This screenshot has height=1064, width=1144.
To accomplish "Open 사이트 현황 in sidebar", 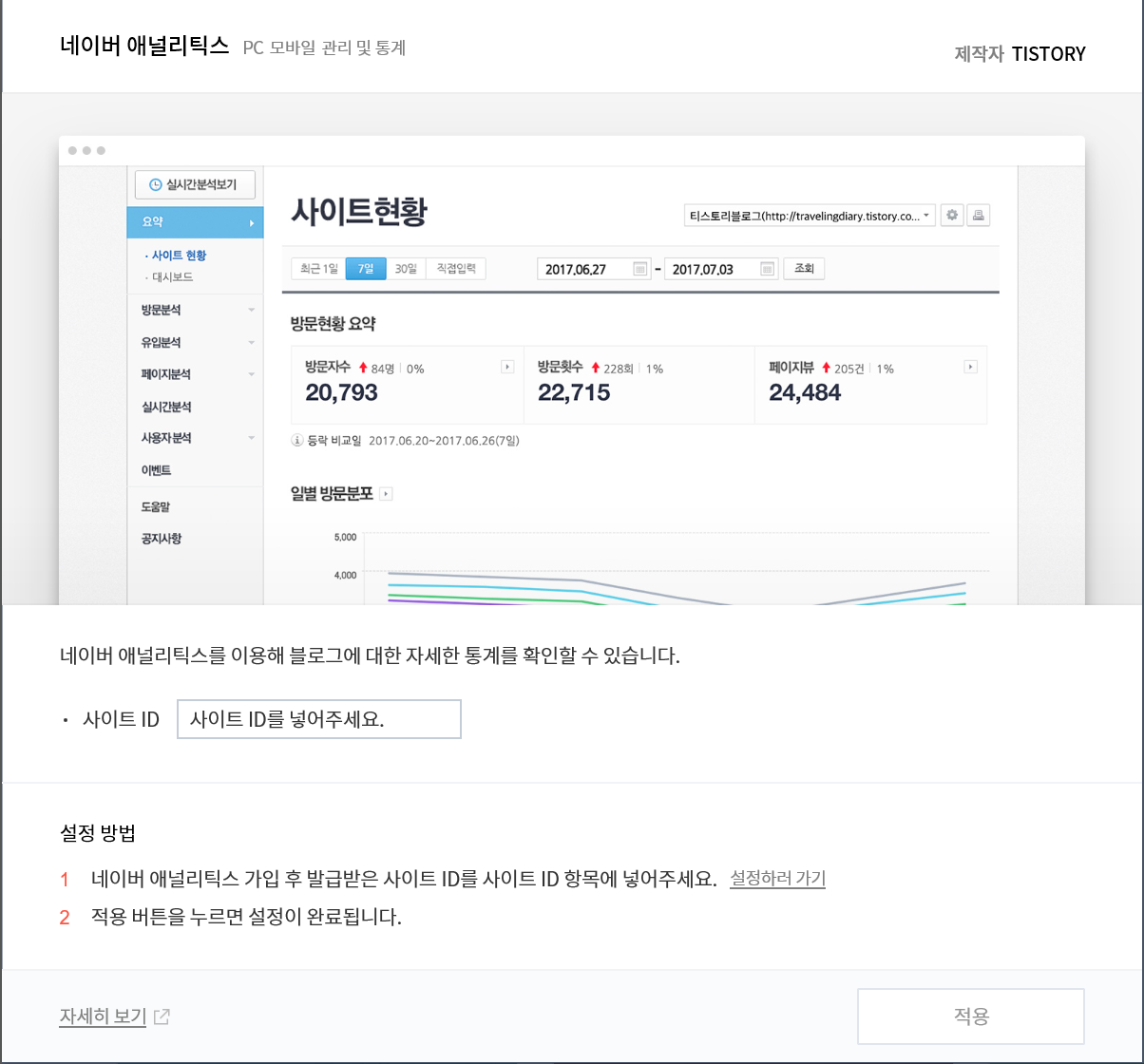I will [x=179, y=256].
